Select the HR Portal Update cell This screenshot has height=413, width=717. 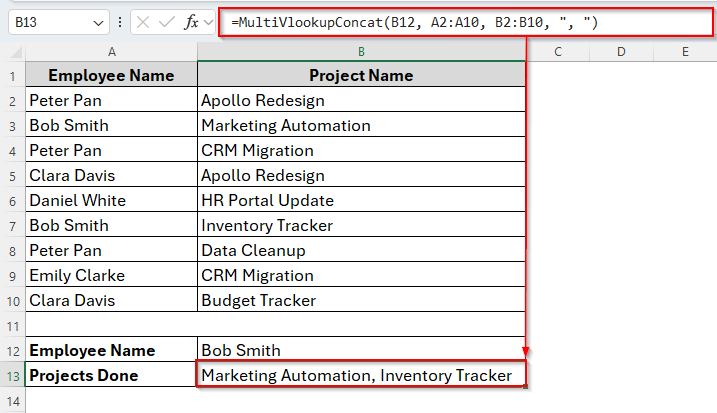coord(361,201)
